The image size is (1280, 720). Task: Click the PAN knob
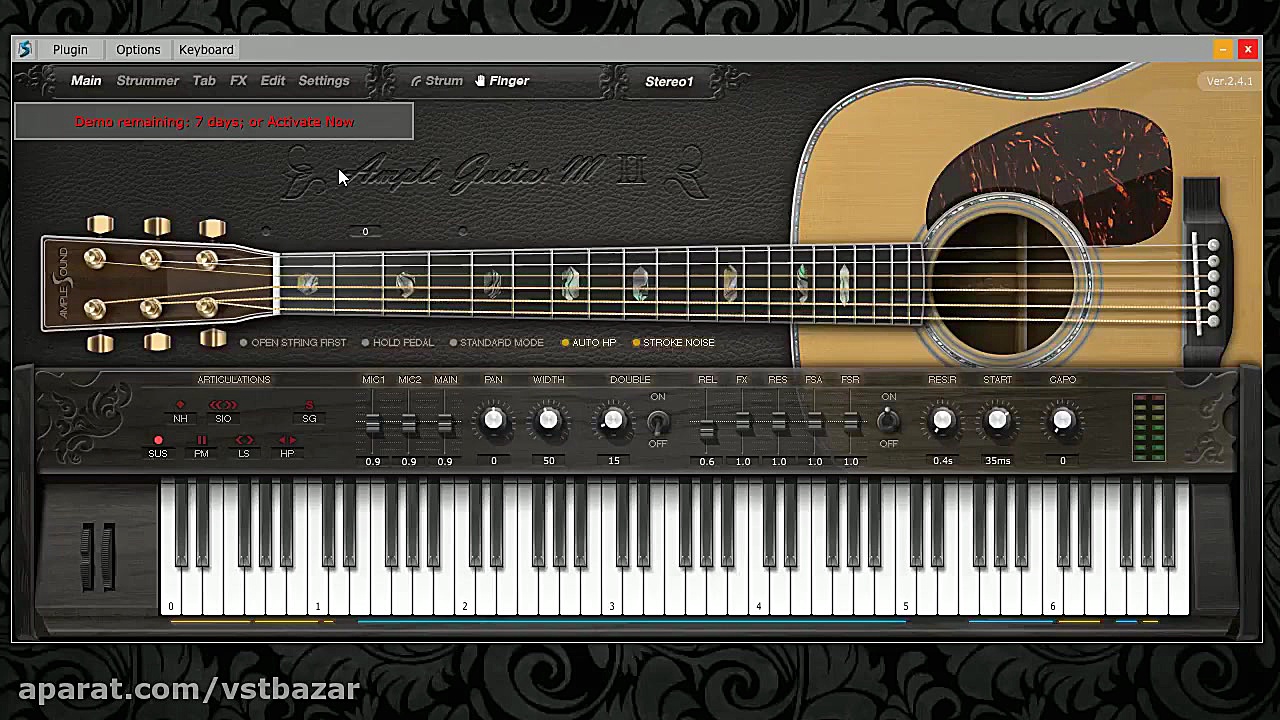tap(494, 421)
